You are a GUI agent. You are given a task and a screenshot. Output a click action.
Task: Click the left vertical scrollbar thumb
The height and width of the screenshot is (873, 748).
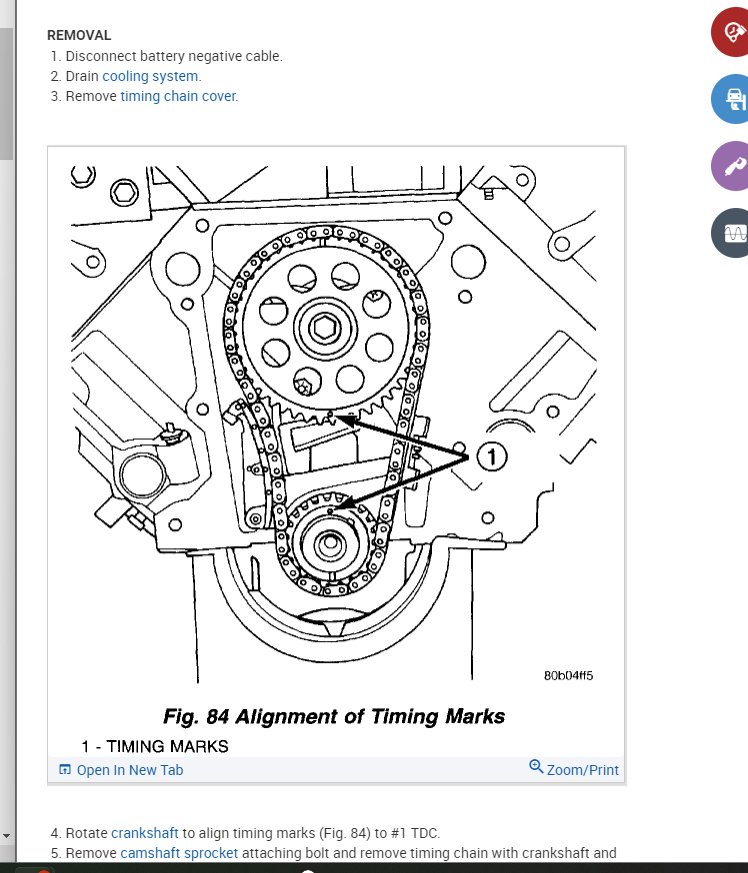6,94
